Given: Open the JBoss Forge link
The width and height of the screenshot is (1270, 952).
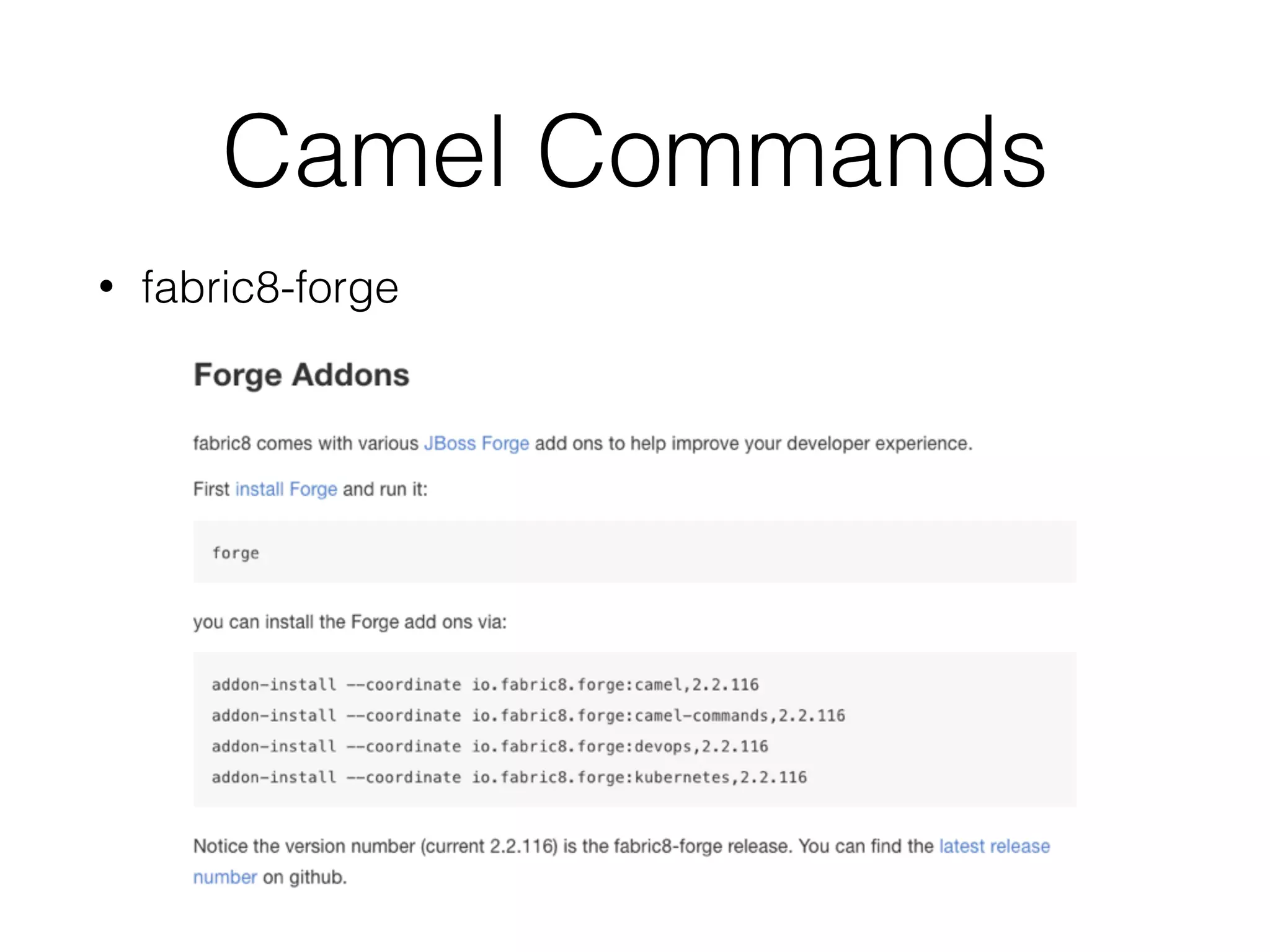Looking at the screenshot, I should 476,444.
